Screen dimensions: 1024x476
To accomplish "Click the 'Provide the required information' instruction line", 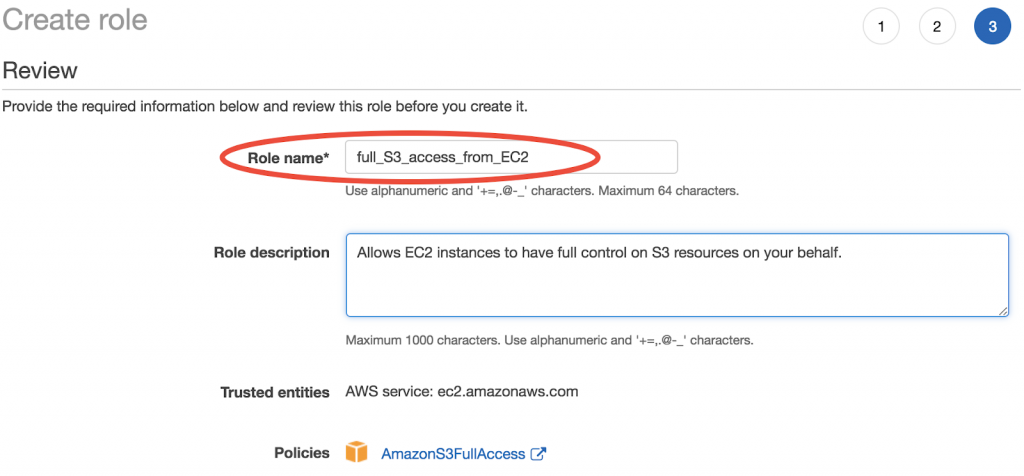I will click(x=265, y=106).
